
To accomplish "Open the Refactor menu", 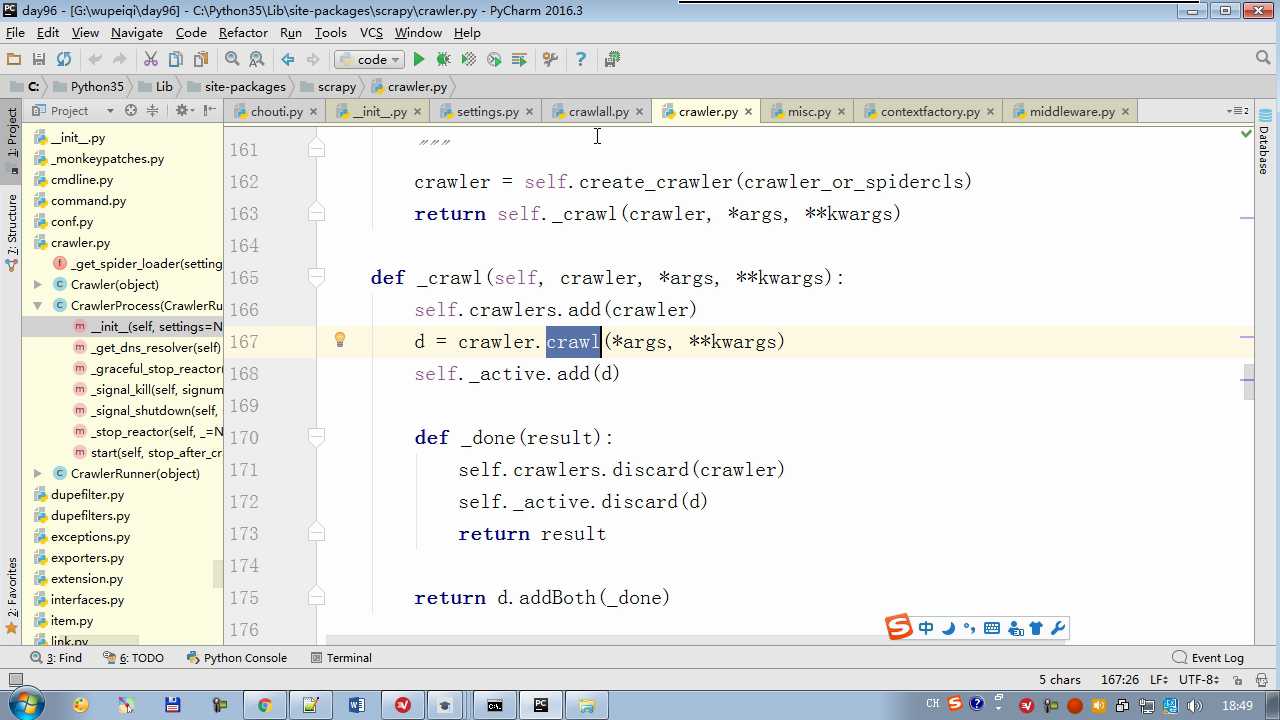I will [243, 33].
